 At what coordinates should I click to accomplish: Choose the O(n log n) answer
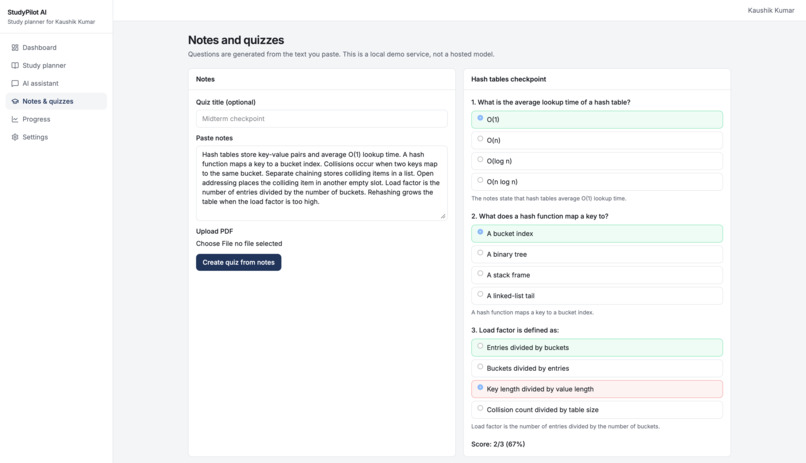[x=597, y=182]
